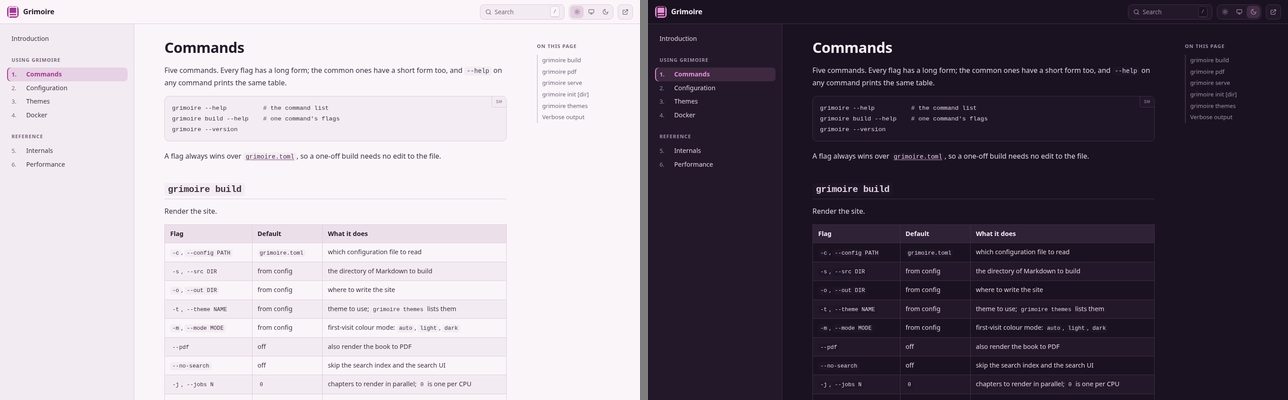Viewport: 1288px width, 400px height.
Task: Open Configuration chapter in dark window sidebar
Action: 715,88
